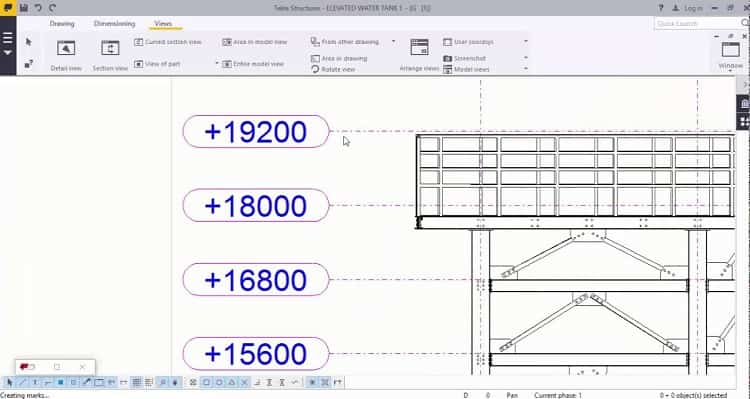
Task: Click the Redo arrow icon
Action: (53, 8)
